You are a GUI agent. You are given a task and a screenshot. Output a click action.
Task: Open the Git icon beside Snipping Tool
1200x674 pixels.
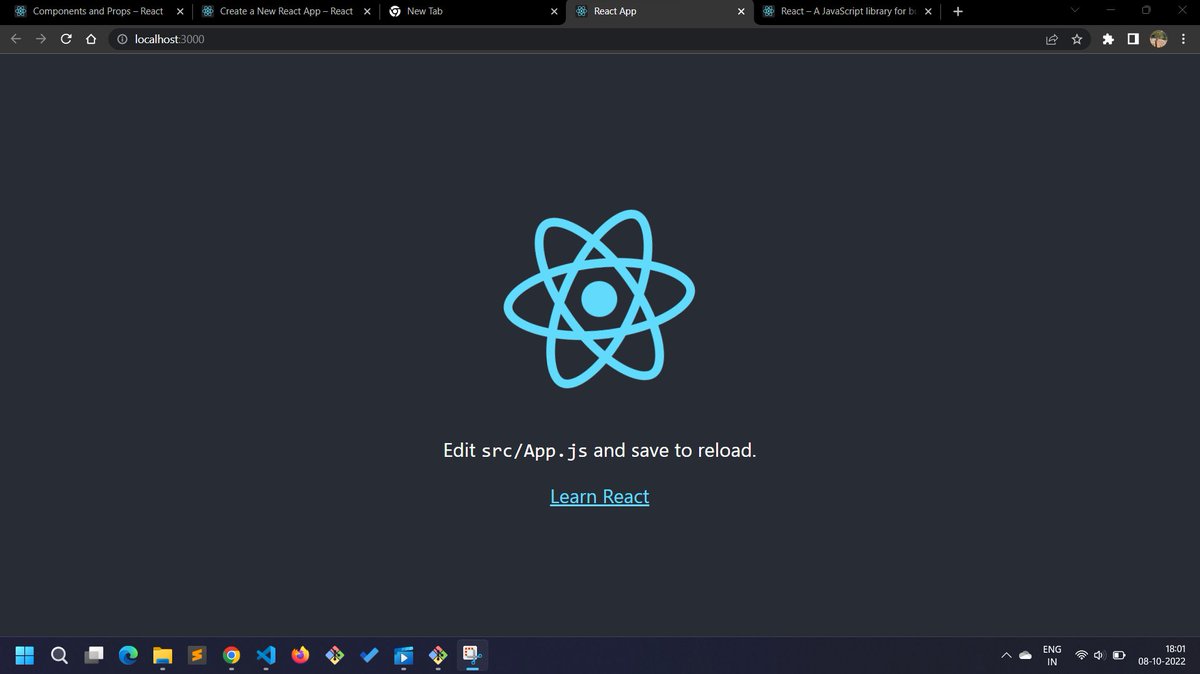click(x=437, y=656)
